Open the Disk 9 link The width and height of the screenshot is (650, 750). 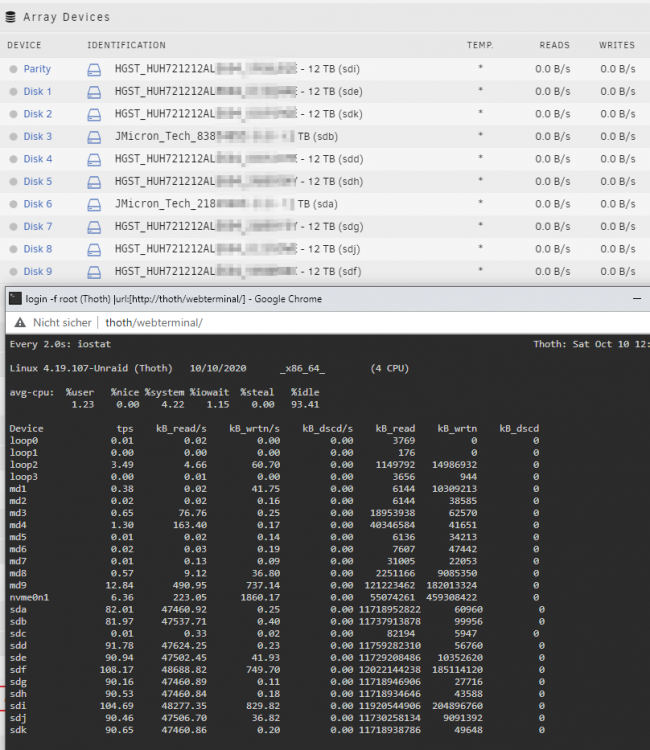click(38, 271)
